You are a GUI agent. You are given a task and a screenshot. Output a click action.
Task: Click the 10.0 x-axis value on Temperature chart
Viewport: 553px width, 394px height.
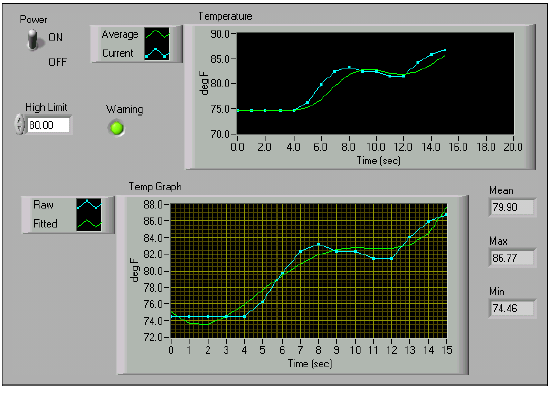376,147
